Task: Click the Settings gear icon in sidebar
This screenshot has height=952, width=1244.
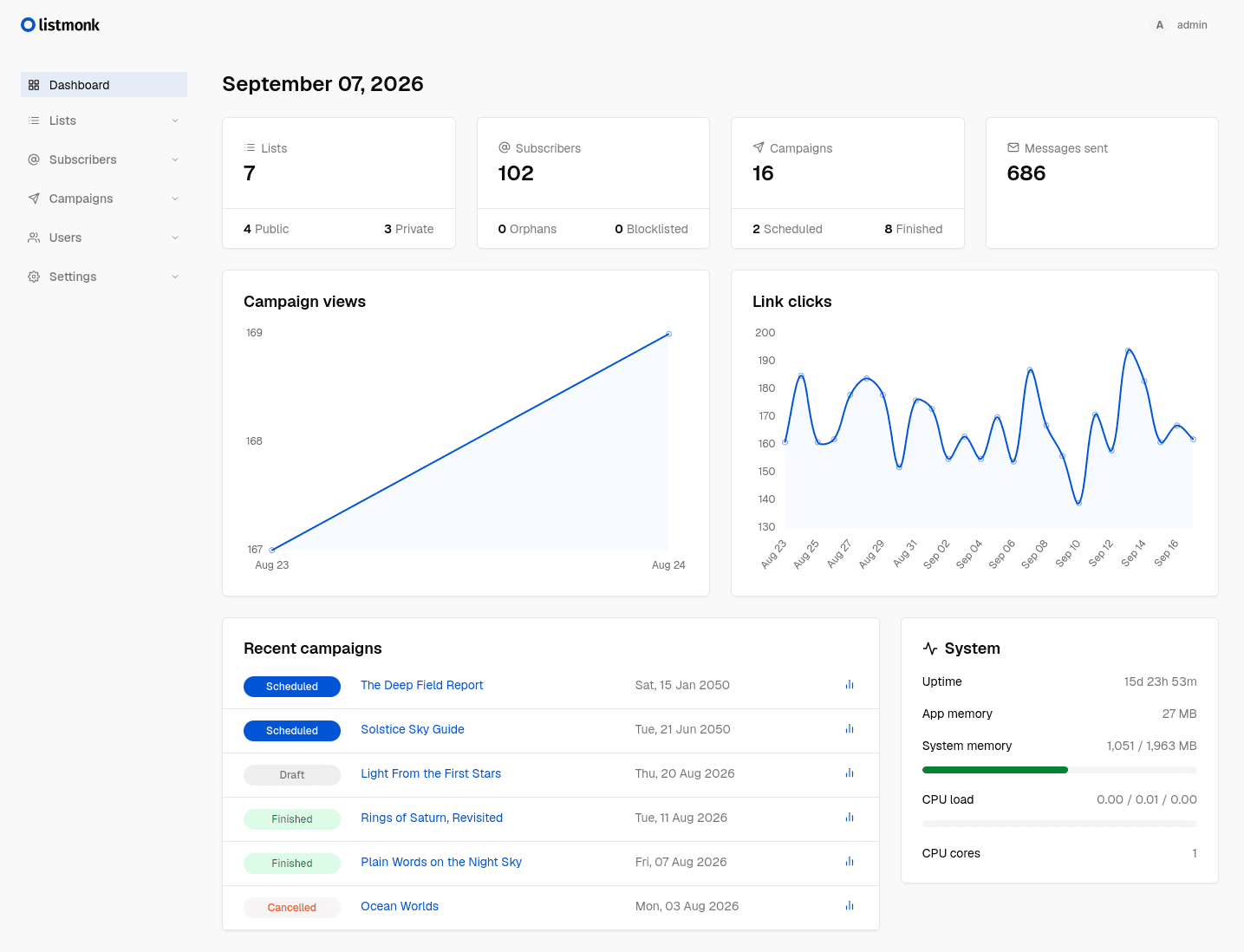Action: point(34,277)
